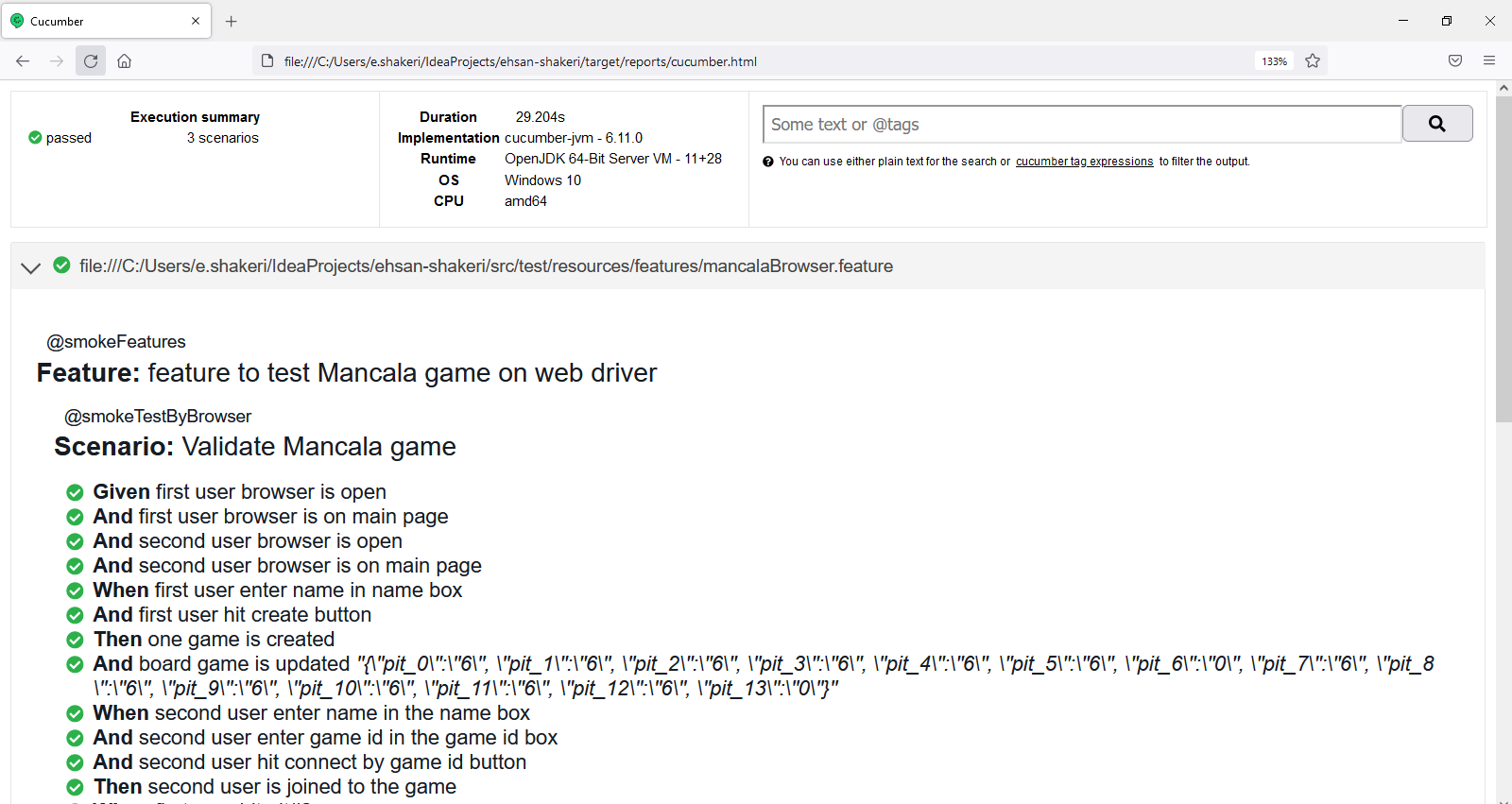
Task: Click the 'Execution summary' heading
Action: tap(196, 117)
